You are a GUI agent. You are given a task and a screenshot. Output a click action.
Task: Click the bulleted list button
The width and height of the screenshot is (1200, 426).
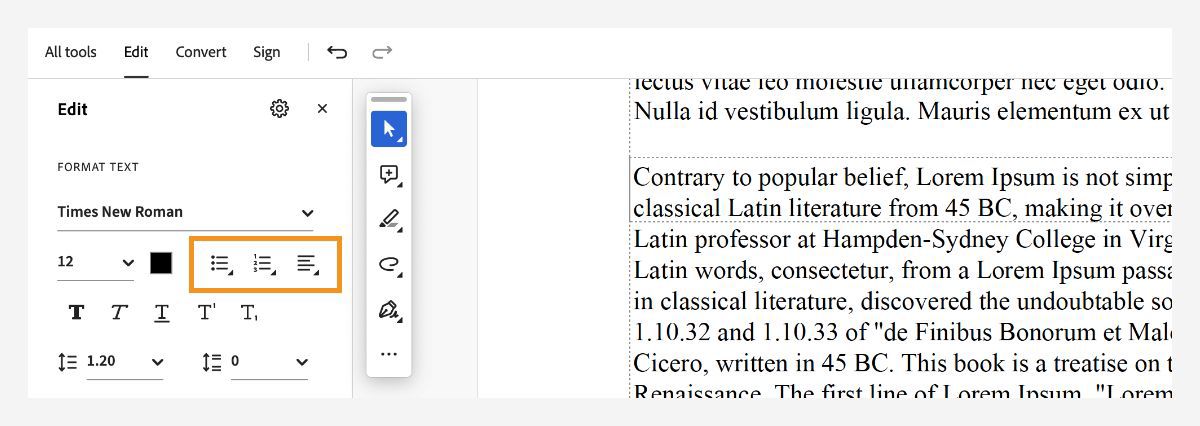(x=221, y=264)
